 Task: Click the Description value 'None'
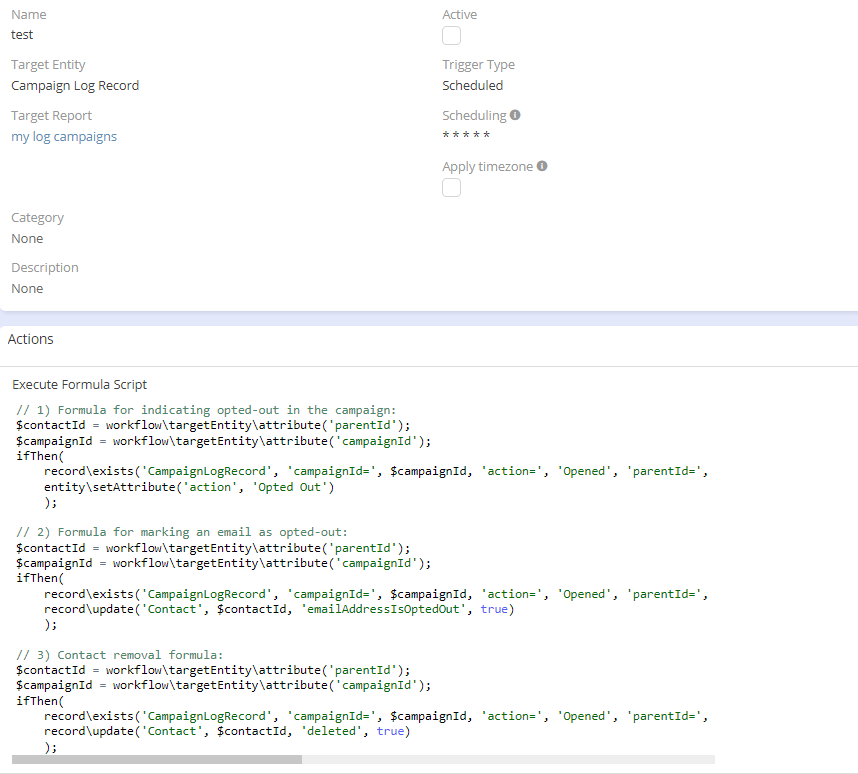point(27,289)
